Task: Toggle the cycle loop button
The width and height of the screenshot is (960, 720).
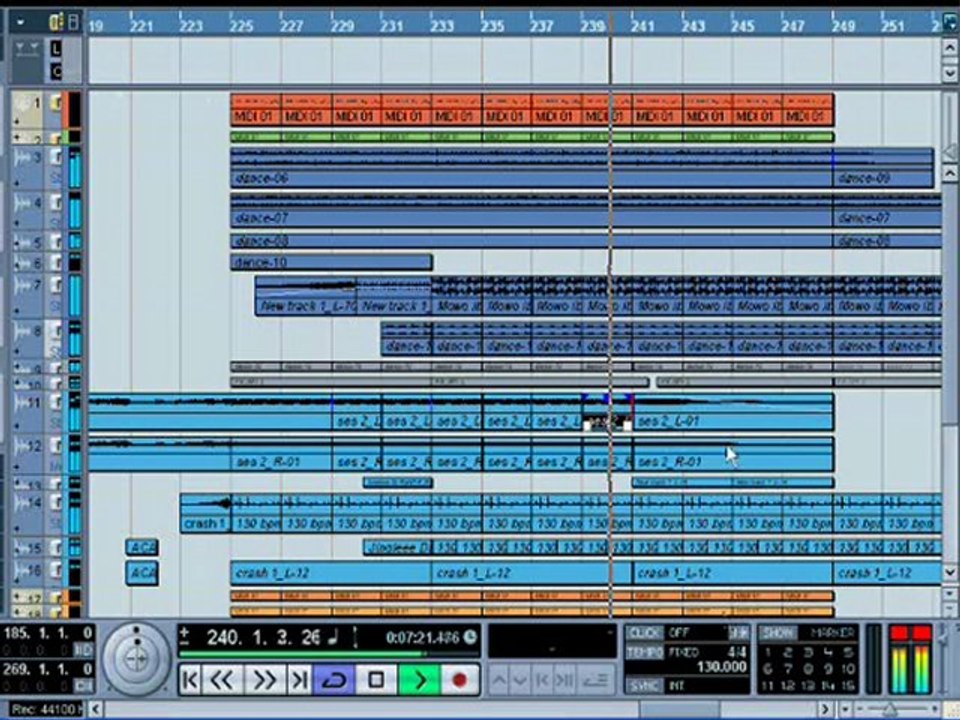Action: pos(334,680)
